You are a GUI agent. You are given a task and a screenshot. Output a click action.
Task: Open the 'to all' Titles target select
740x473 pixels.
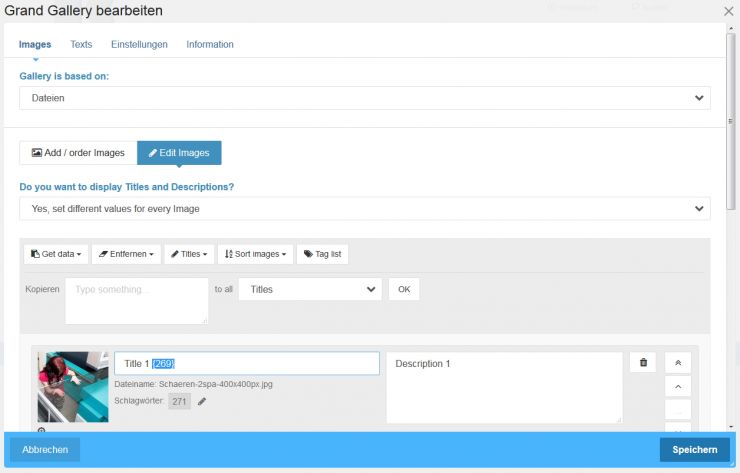pyautogui.click(x=310, y=289)
